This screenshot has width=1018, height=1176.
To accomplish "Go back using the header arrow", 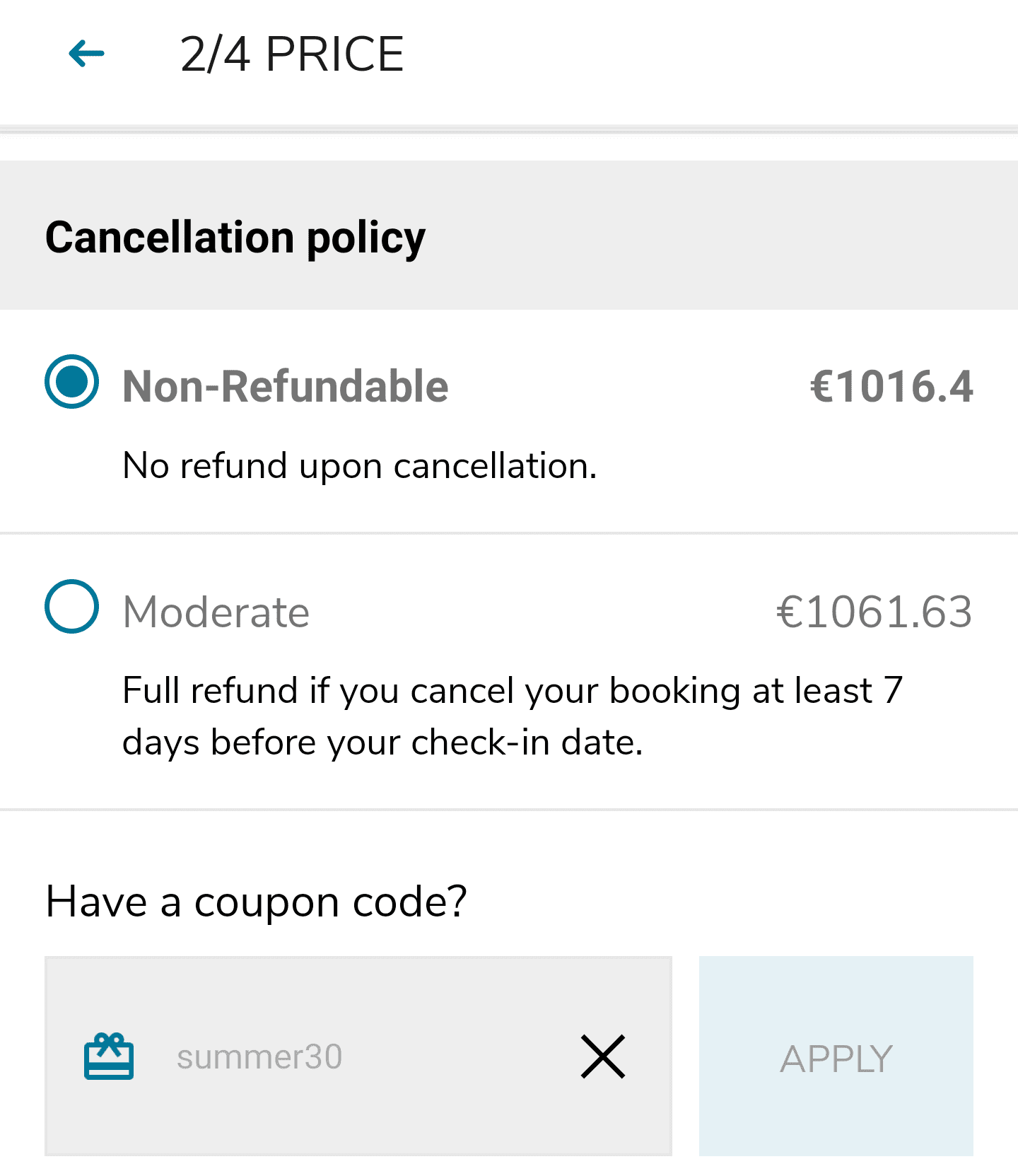I will tap(86, 54).
